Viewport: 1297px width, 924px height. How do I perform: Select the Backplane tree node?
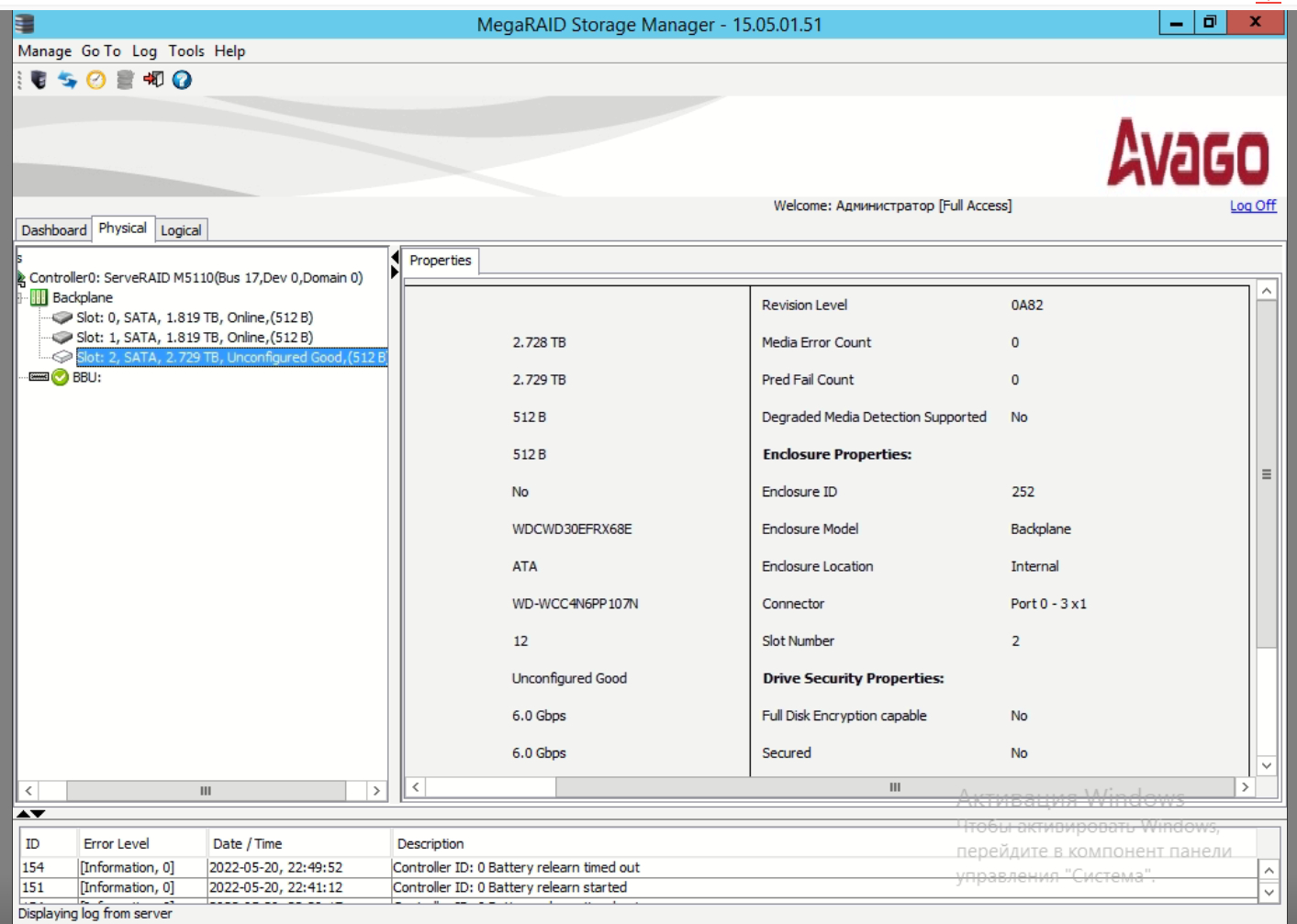(x=83, y=297)
